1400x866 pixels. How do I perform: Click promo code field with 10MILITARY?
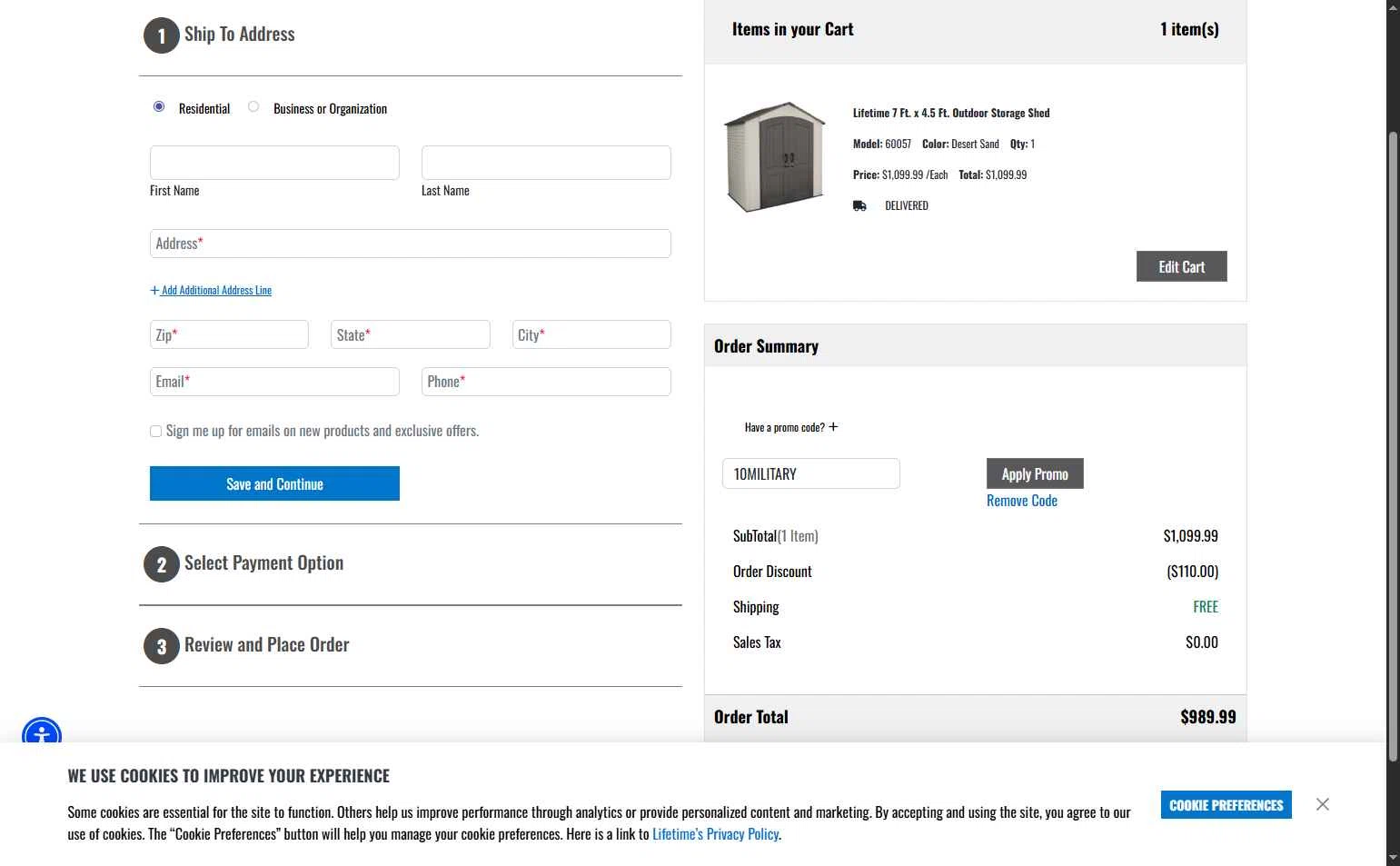pos(810,473)
